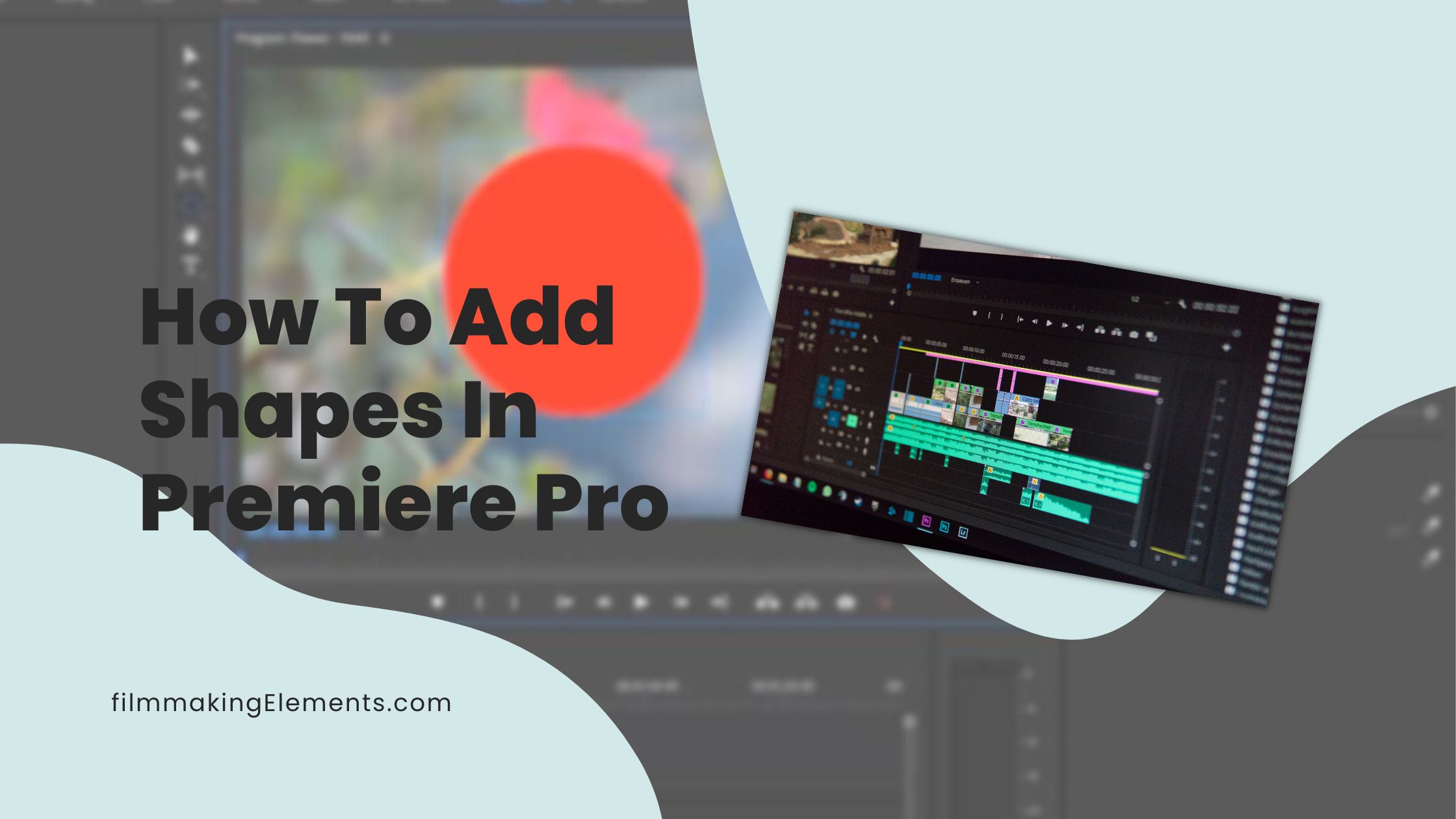Open Photoshop from the inset taskbar
1456x819 pixels.
[x=944, y=526]
